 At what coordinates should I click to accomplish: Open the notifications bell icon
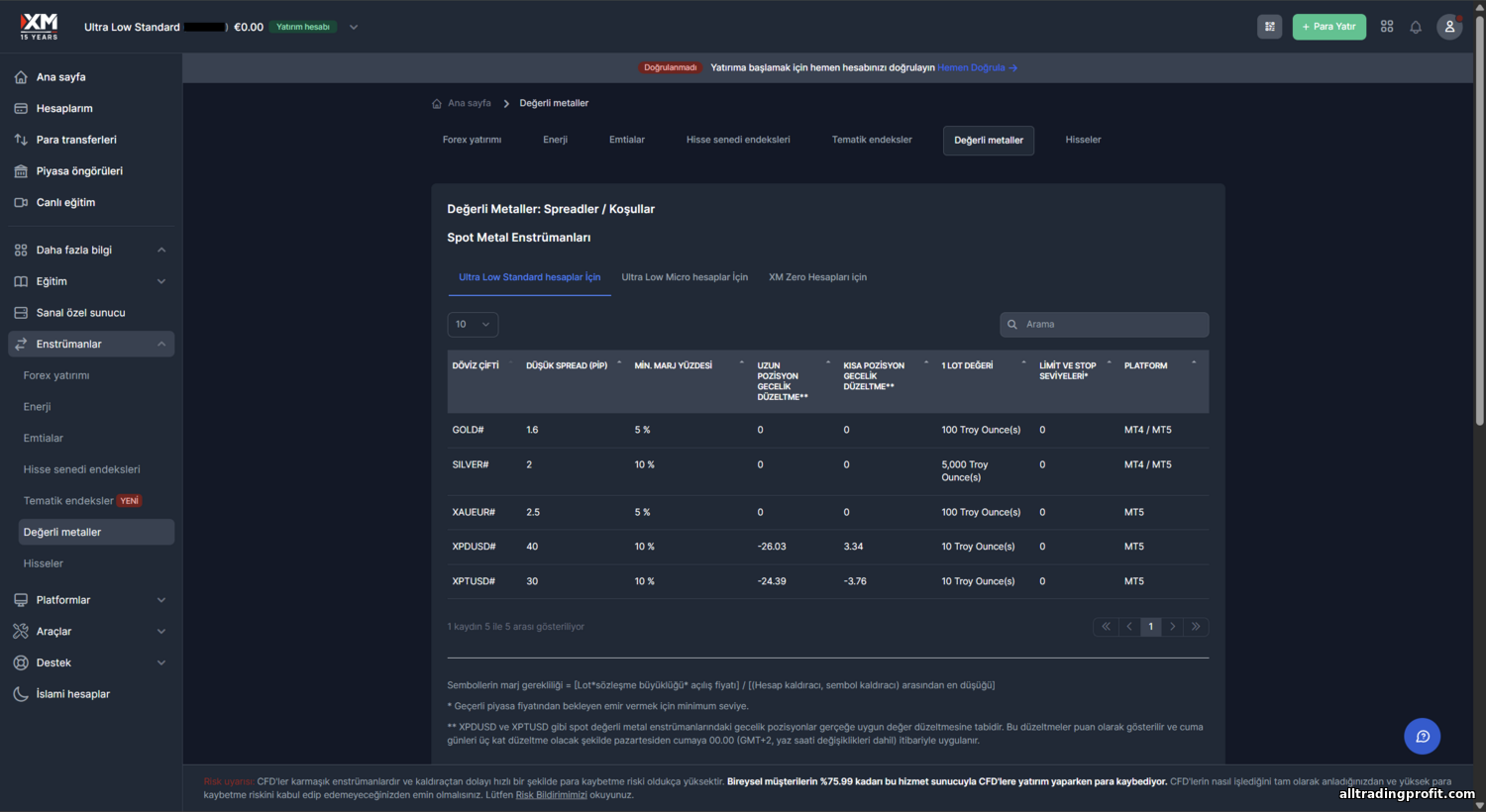1416,27
